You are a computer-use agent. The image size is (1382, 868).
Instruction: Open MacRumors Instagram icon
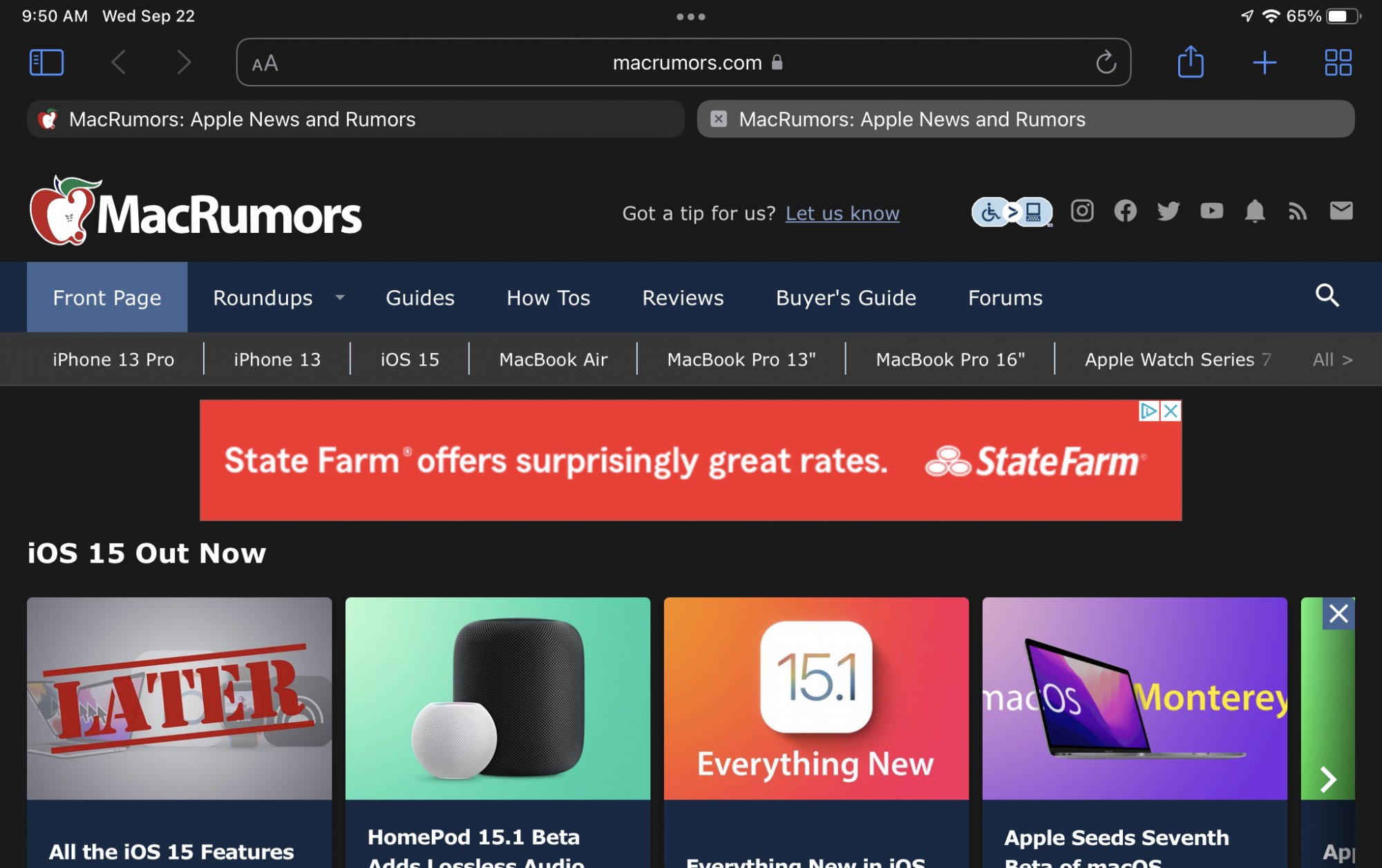(x=1082, y=211)
